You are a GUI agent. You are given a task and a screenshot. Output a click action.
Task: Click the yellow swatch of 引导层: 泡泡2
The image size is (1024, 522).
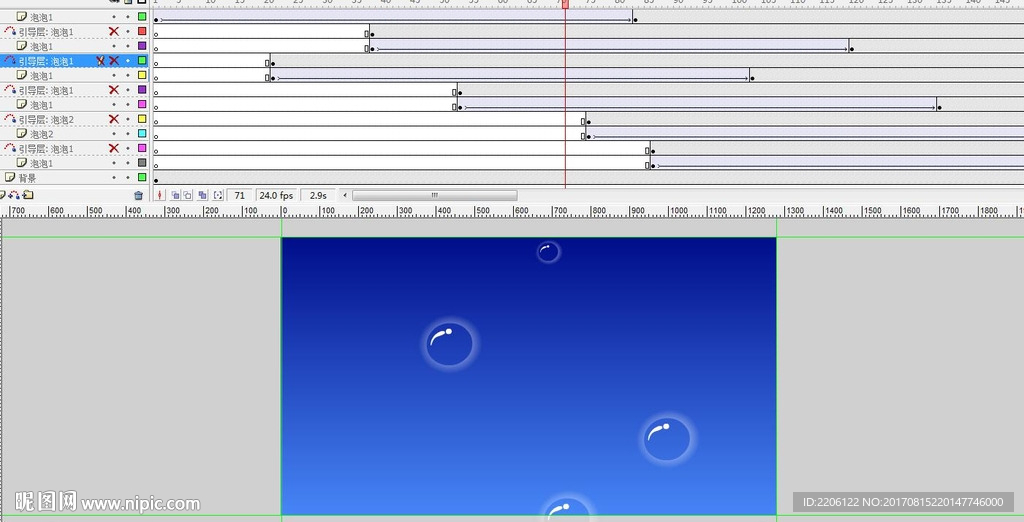tap(142, 119)
